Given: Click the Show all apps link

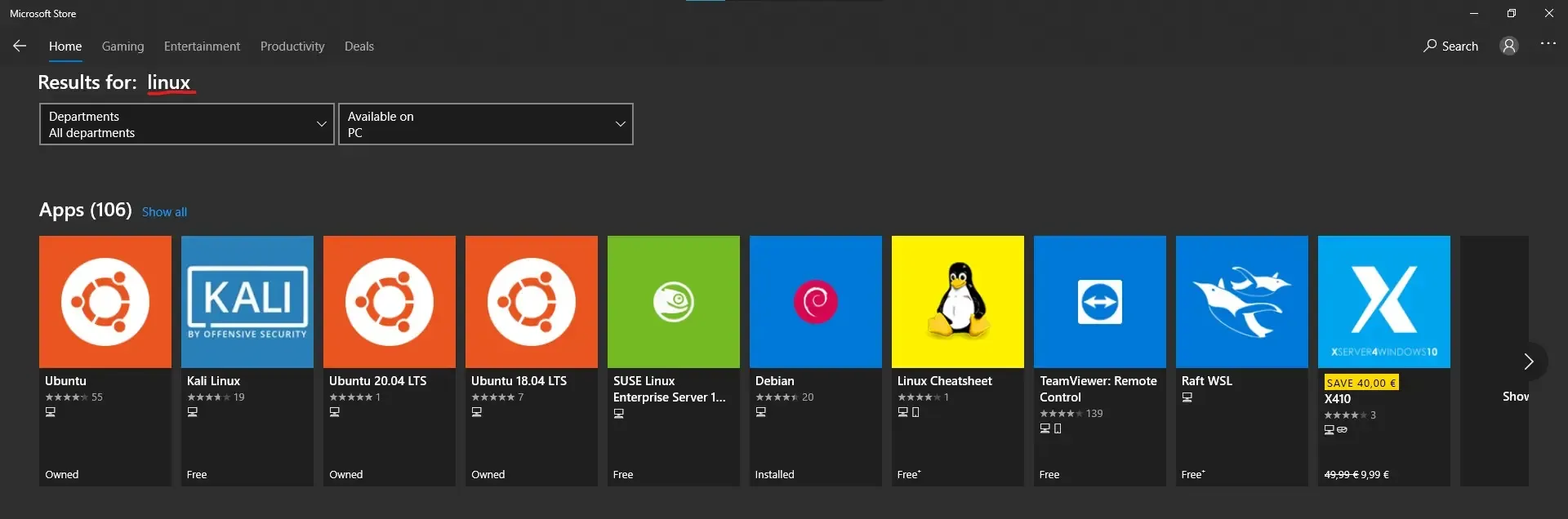Looking at the screenshot, I should [x=164, y=212].
